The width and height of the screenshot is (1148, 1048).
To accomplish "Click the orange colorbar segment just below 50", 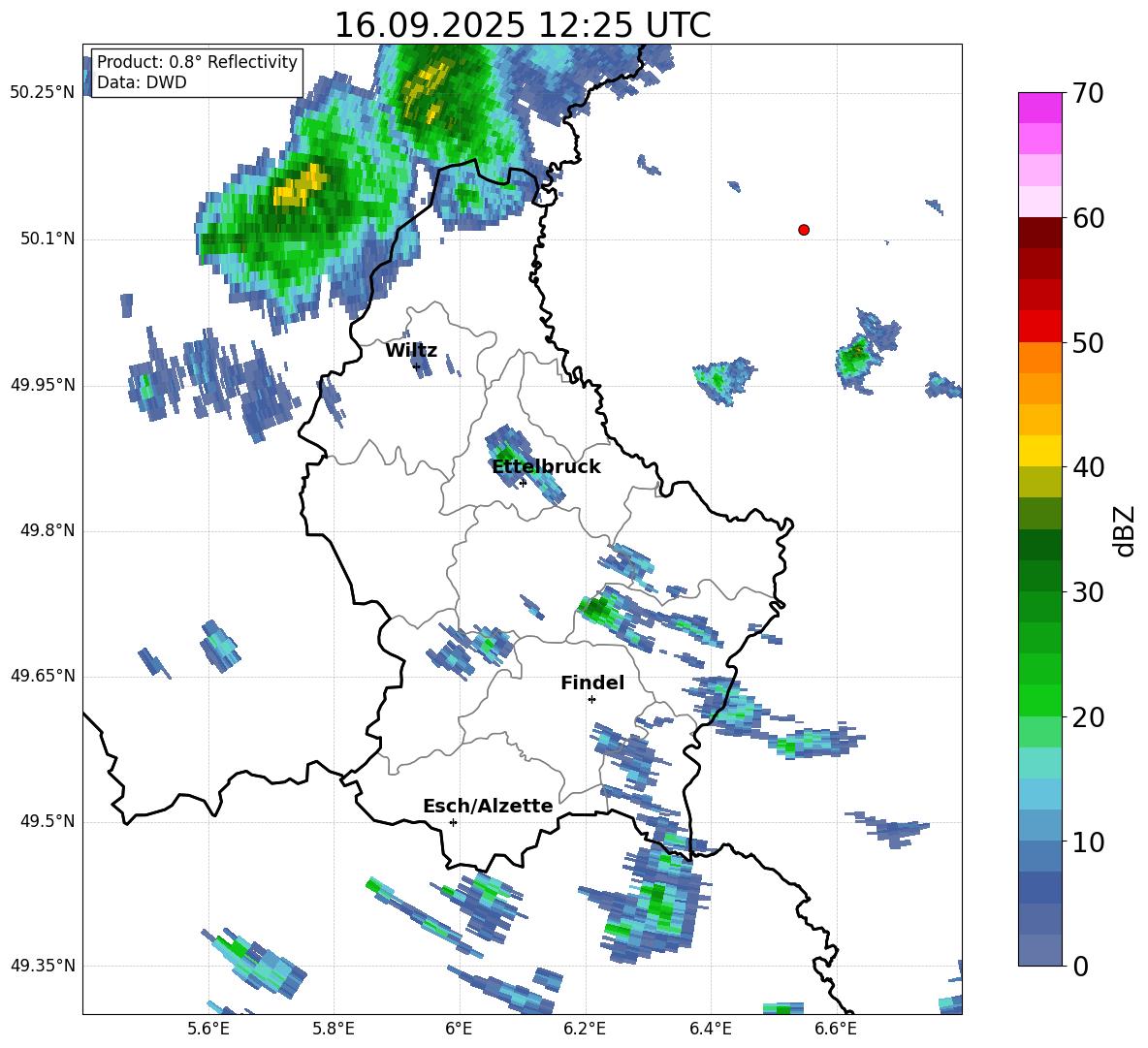I will coord(1039,357).
